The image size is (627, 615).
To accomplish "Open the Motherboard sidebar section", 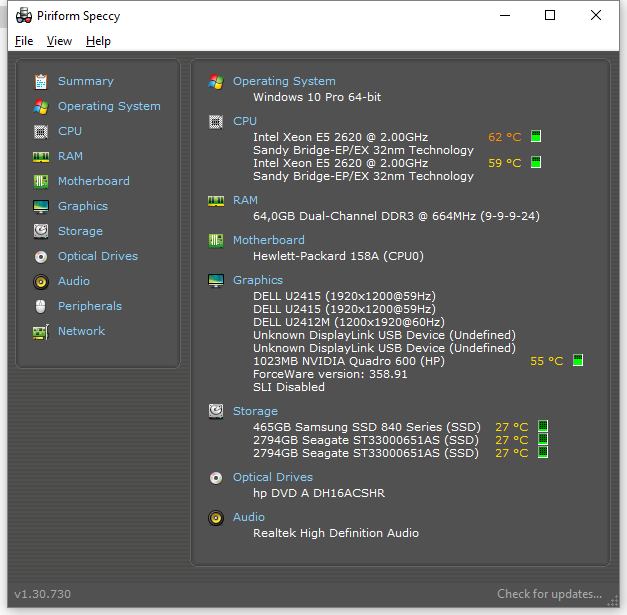I will tap(94, 181).
